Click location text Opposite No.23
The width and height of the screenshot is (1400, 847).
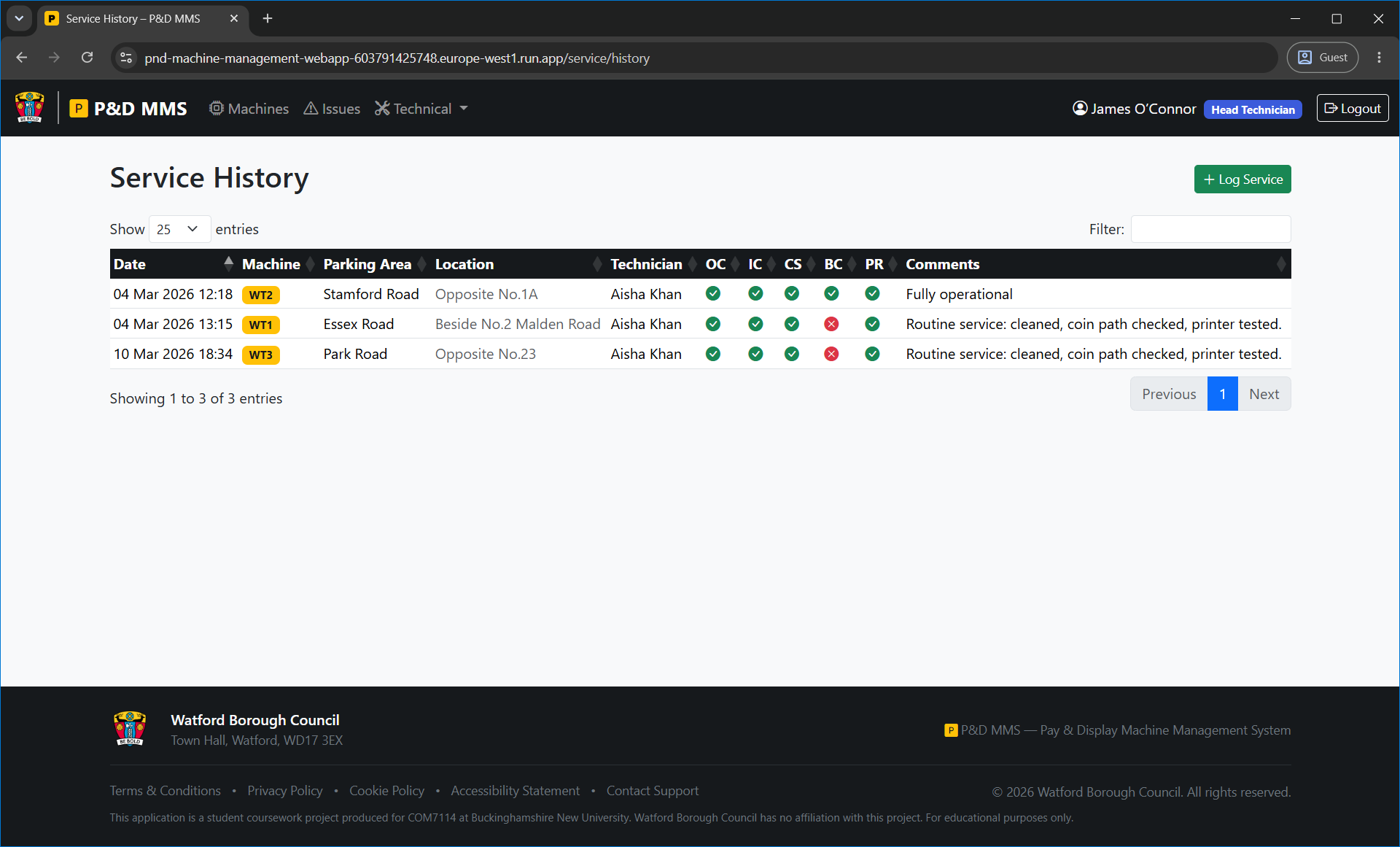[x=486, y=354]
